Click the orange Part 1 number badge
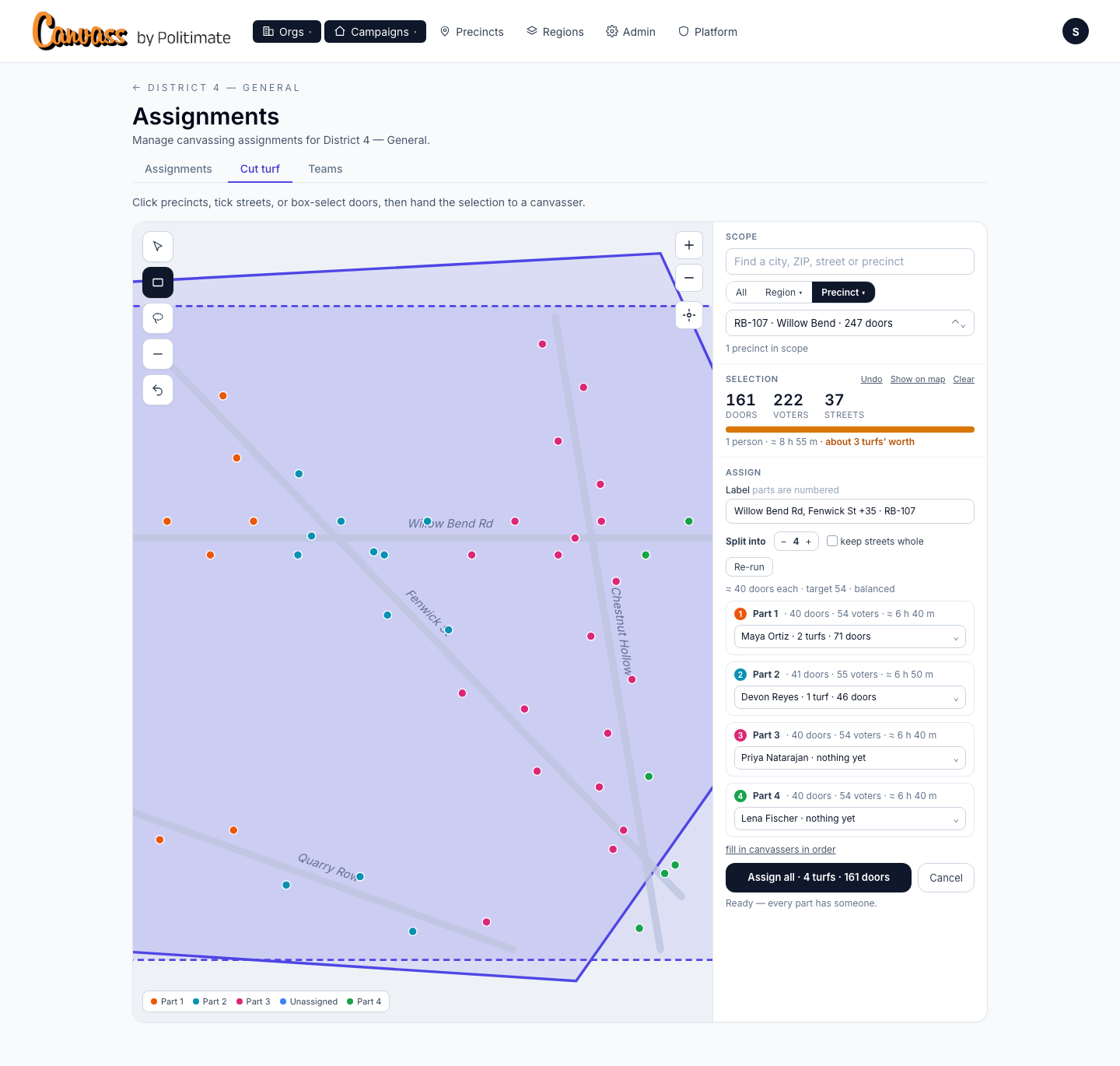1120x1066 pixels. tap(740, 614)
